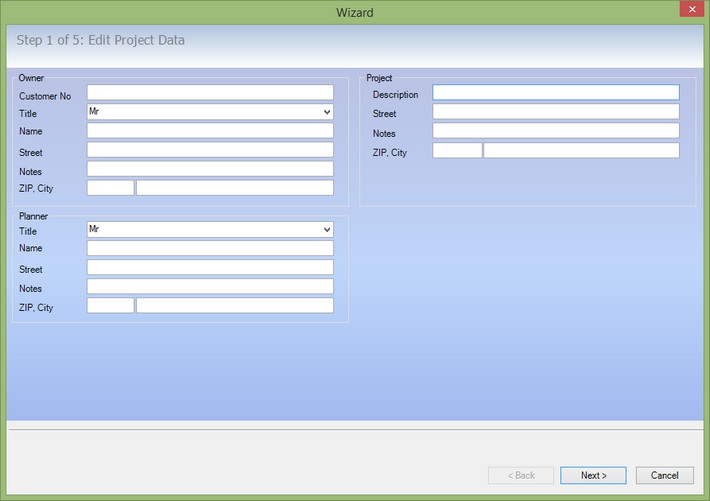Click the Owner City input field
This screenshot has width=710, height=501.
coord(235,188)
